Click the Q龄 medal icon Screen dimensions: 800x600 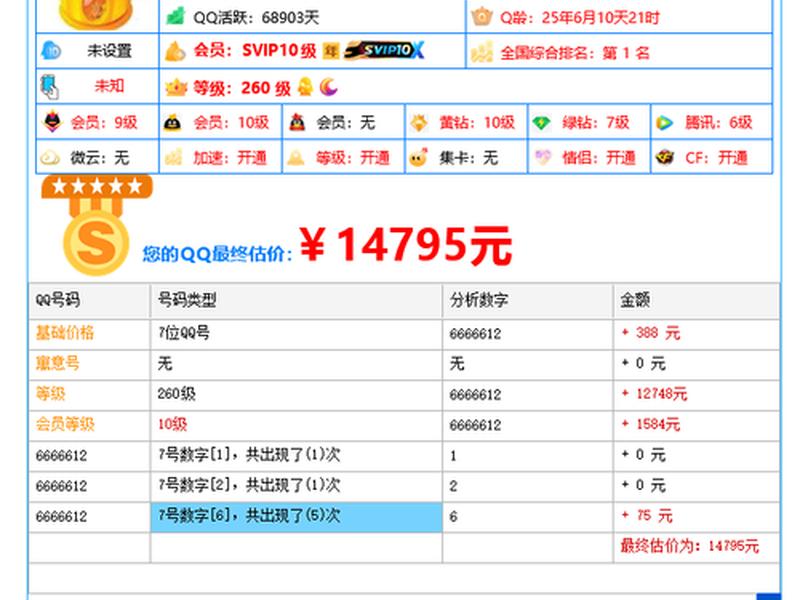point(481,16)
